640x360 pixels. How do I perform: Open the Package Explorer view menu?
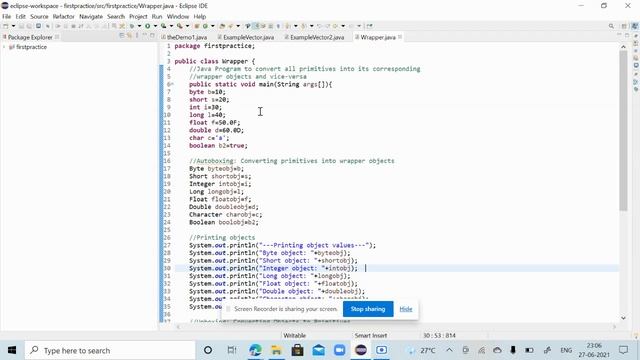[x=137, y=36]
